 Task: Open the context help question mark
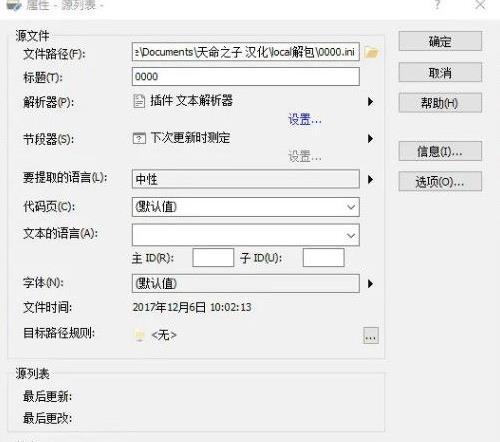[x=437, y=5]
